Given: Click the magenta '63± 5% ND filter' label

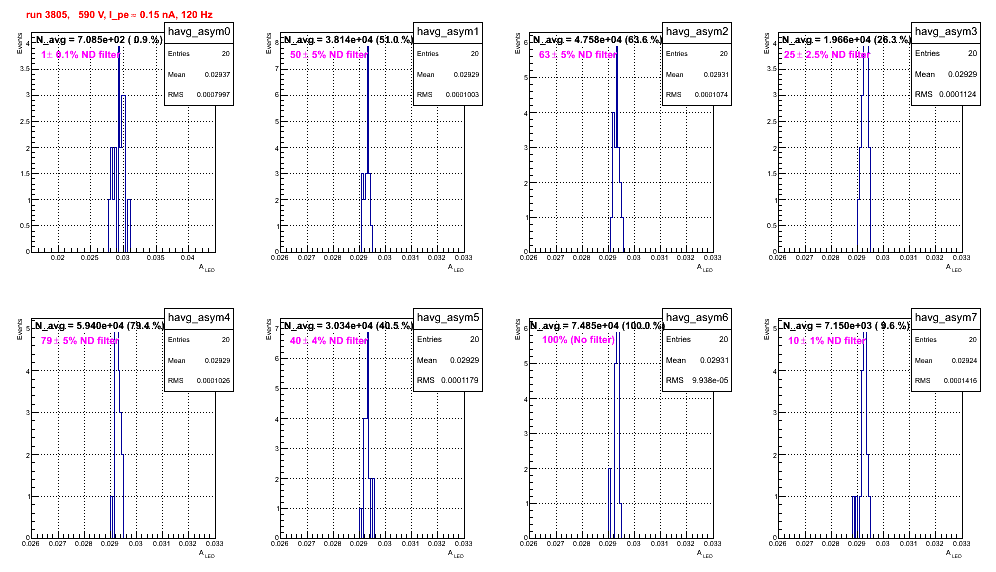Looking at the screenshot, I should pos(578,55).
